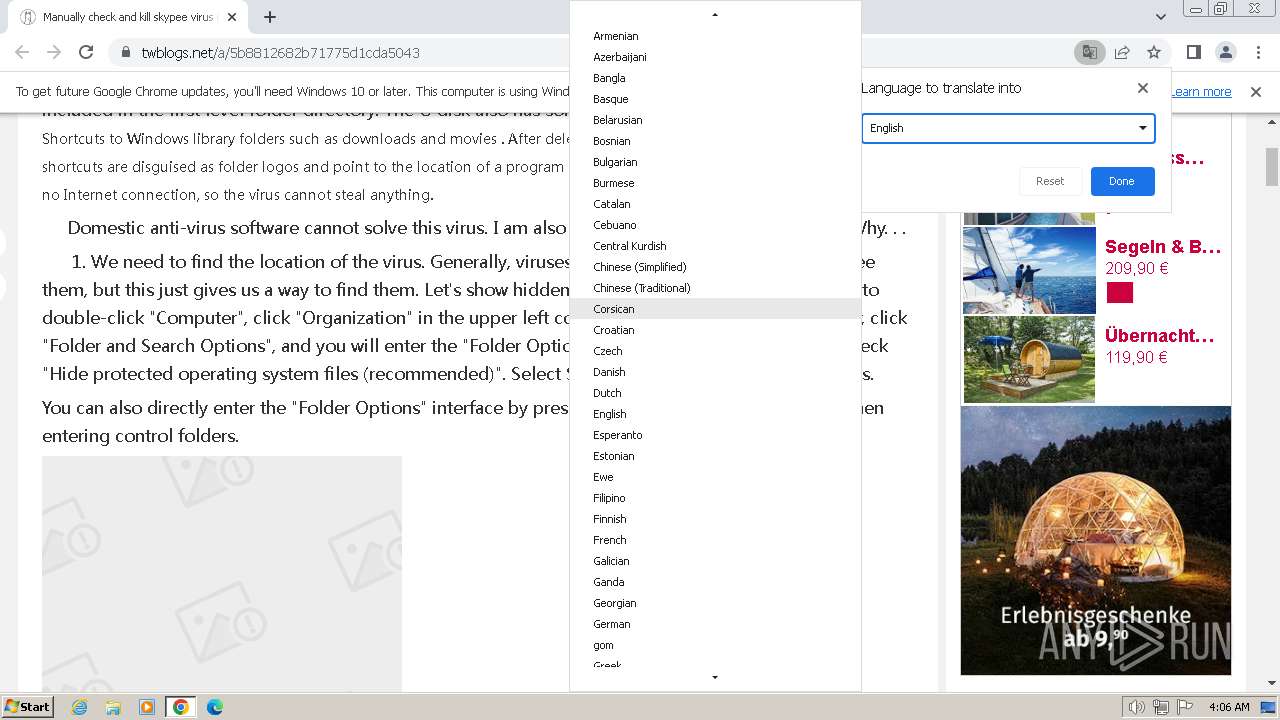Select Bulgarian language option
The height and width of the screenshot is (720, 1280).
coord(715,162)
